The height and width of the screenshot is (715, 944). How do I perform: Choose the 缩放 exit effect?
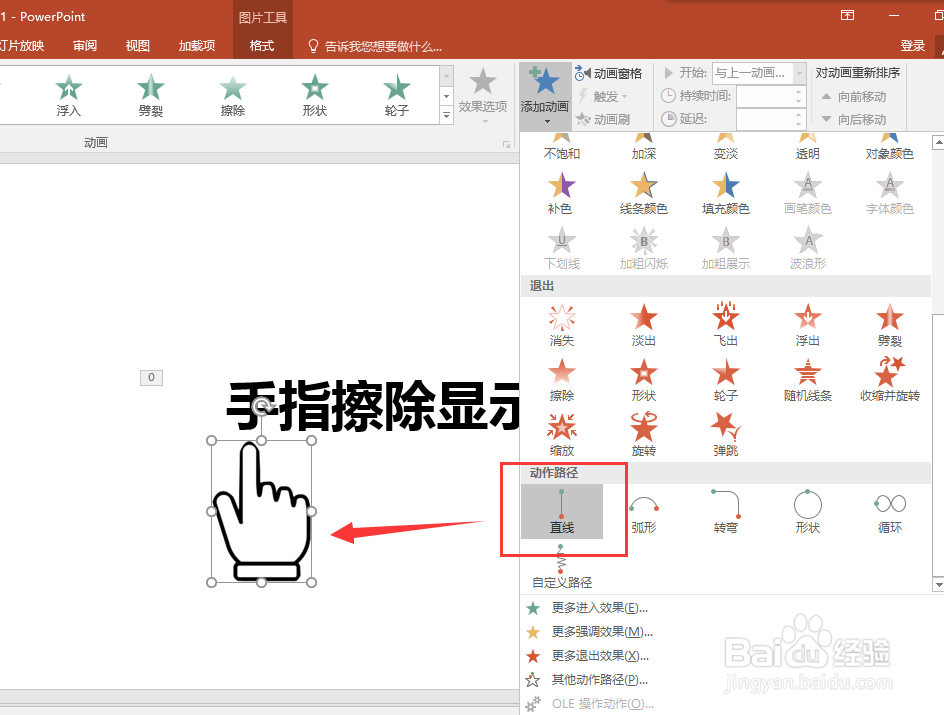(x=561, y=435)
